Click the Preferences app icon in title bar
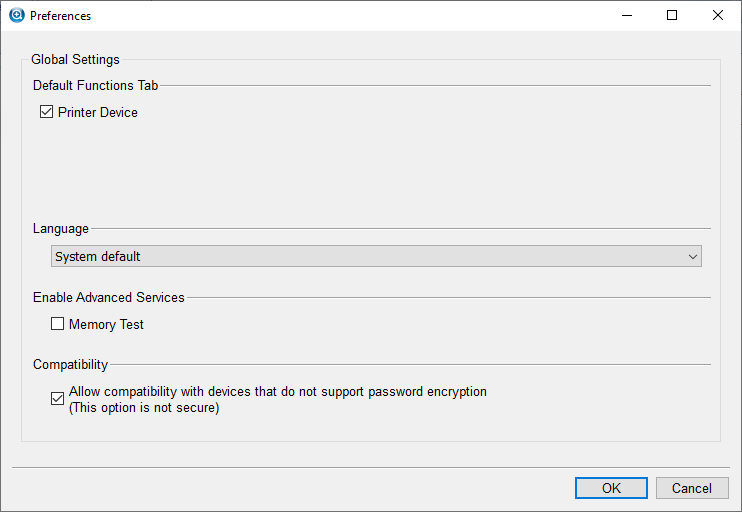The image size is (742, 512). point(17,15)
